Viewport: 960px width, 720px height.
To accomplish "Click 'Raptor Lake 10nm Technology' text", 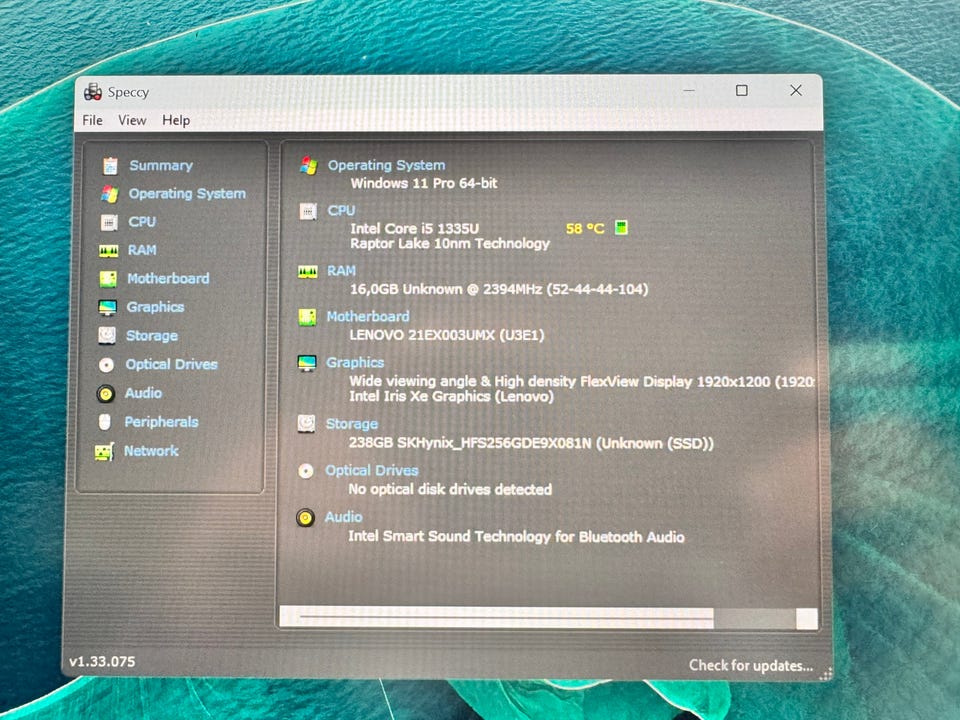I will click(449, 244).
